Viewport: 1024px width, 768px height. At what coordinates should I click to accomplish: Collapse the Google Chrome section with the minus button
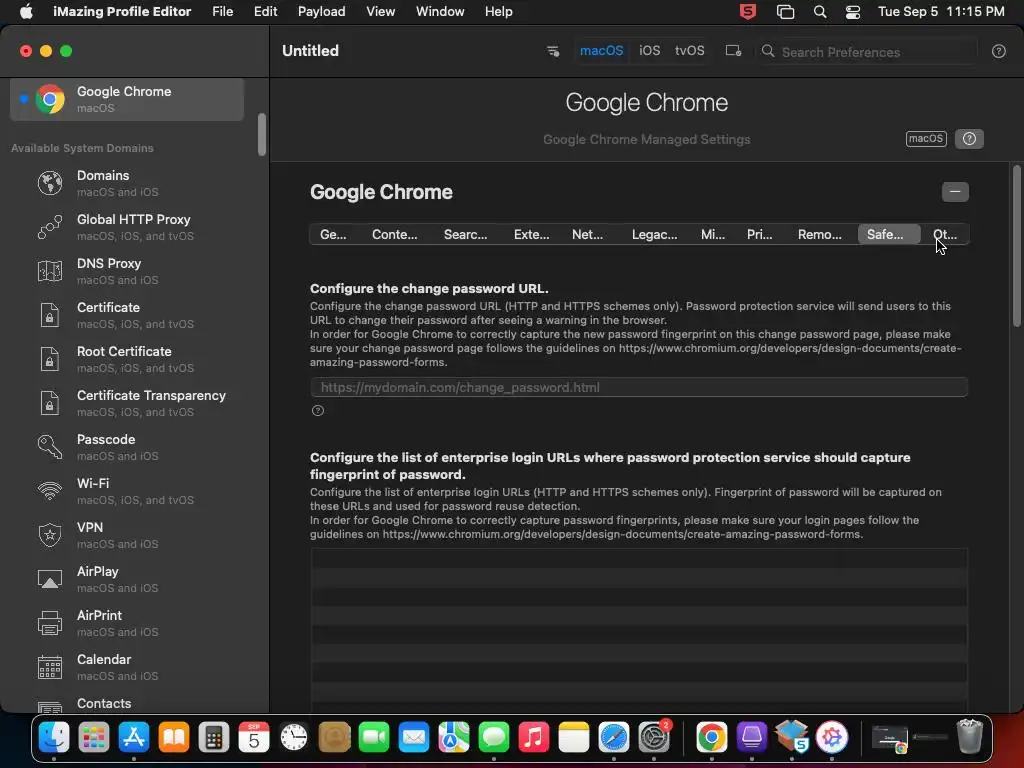[955, 192]
